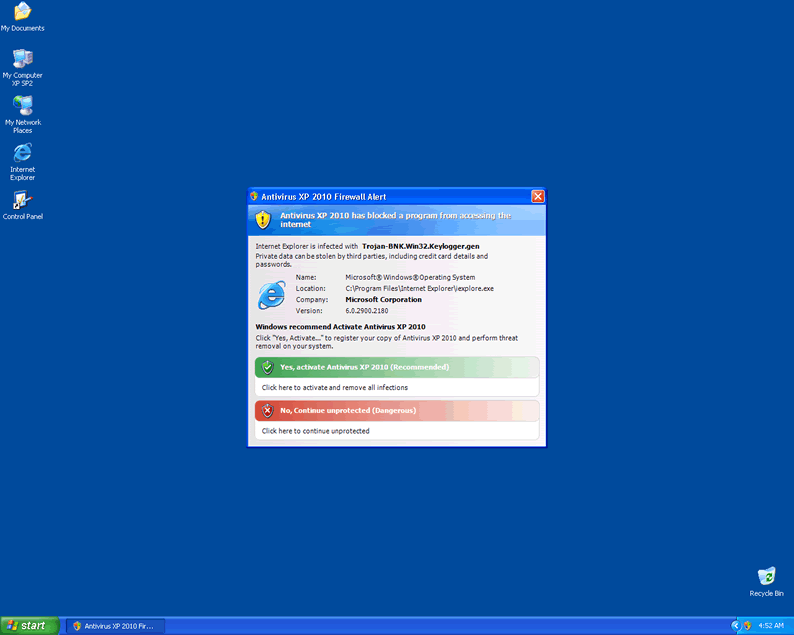Click 'Click here to activate and remove all infections'
This screenshot has width=794, height=635.
(x=334, y=387)
